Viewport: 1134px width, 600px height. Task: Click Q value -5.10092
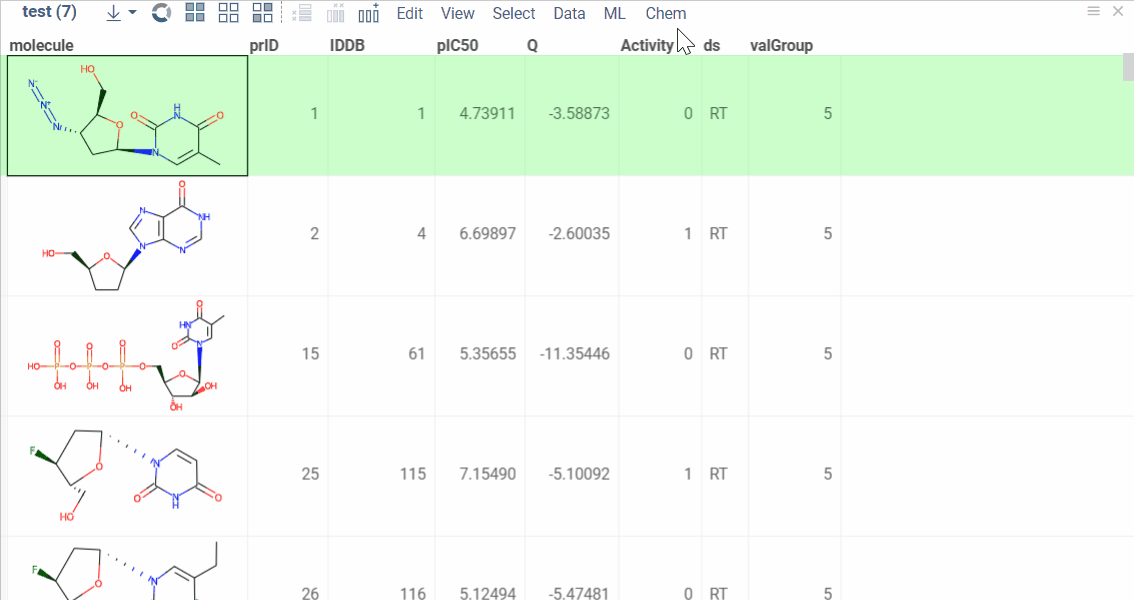pyautogui.click(x=579, y=473)
